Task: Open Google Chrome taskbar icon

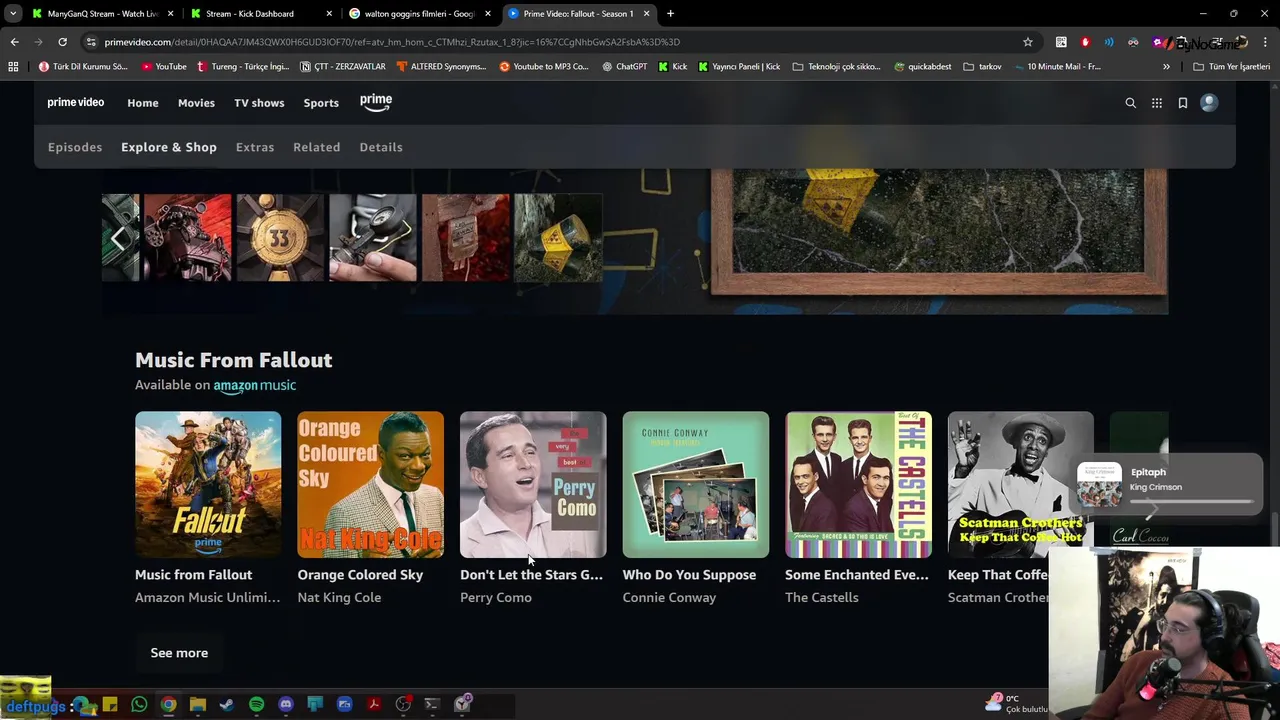Action: [168, 704]
